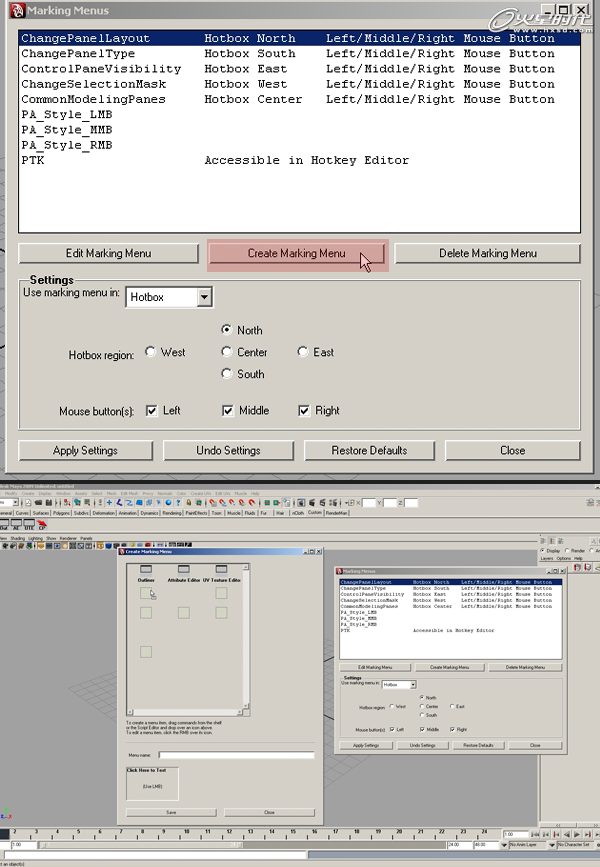Open the No Anim Layer dropdown
Viewport: 600px width, 867px height.
[x=504, y=845]
